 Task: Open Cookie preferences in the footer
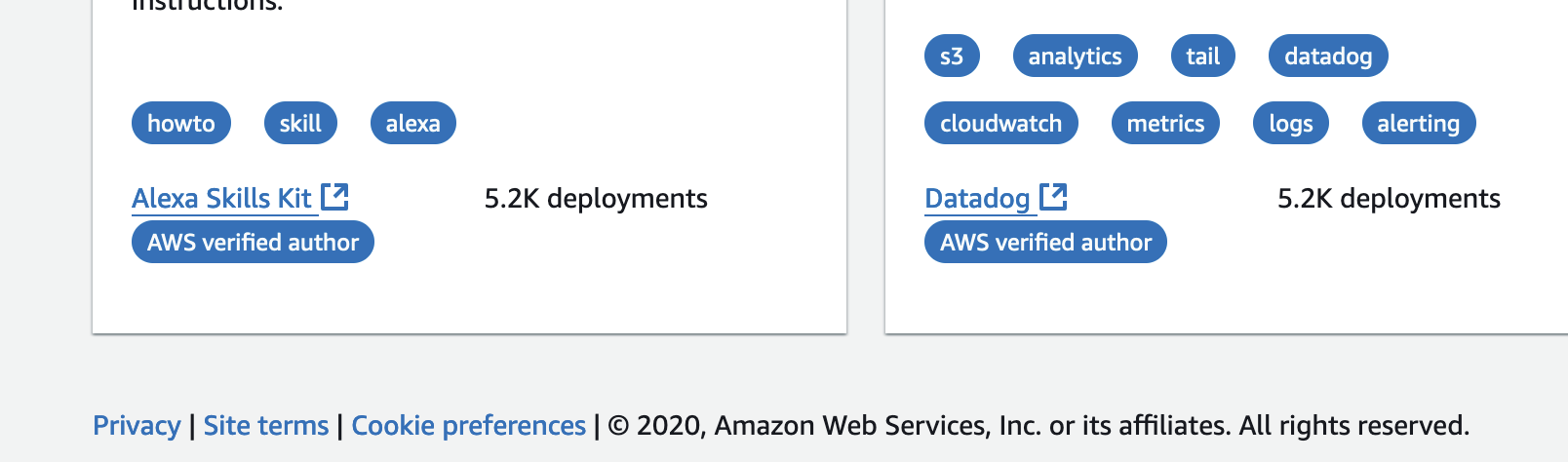(x=469, y=426)
